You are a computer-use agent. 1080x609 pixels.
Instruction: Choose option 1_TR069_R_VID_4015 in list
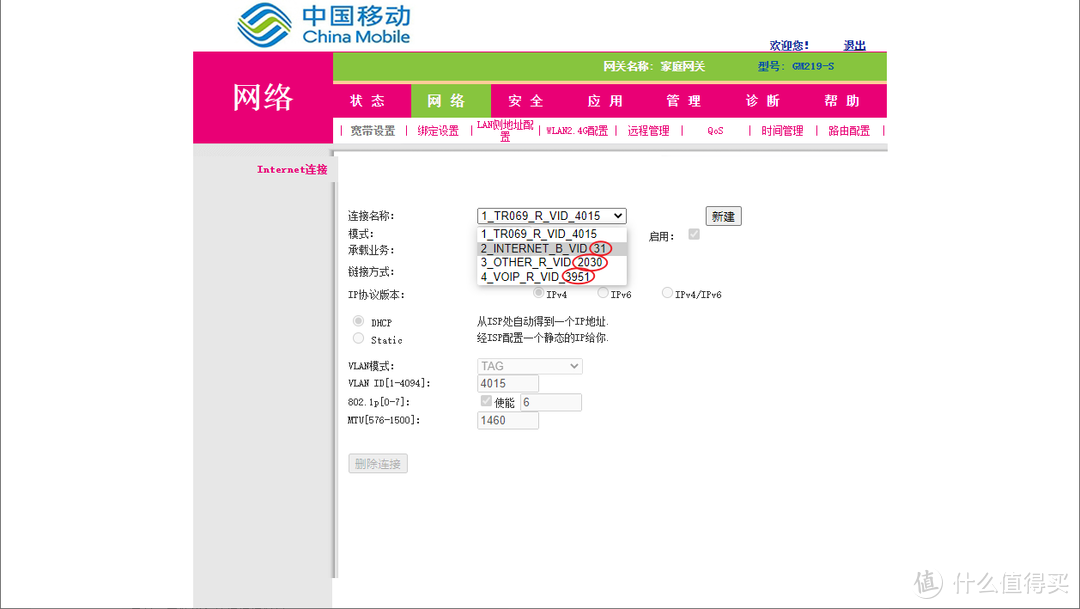click(x=552, y=234)
